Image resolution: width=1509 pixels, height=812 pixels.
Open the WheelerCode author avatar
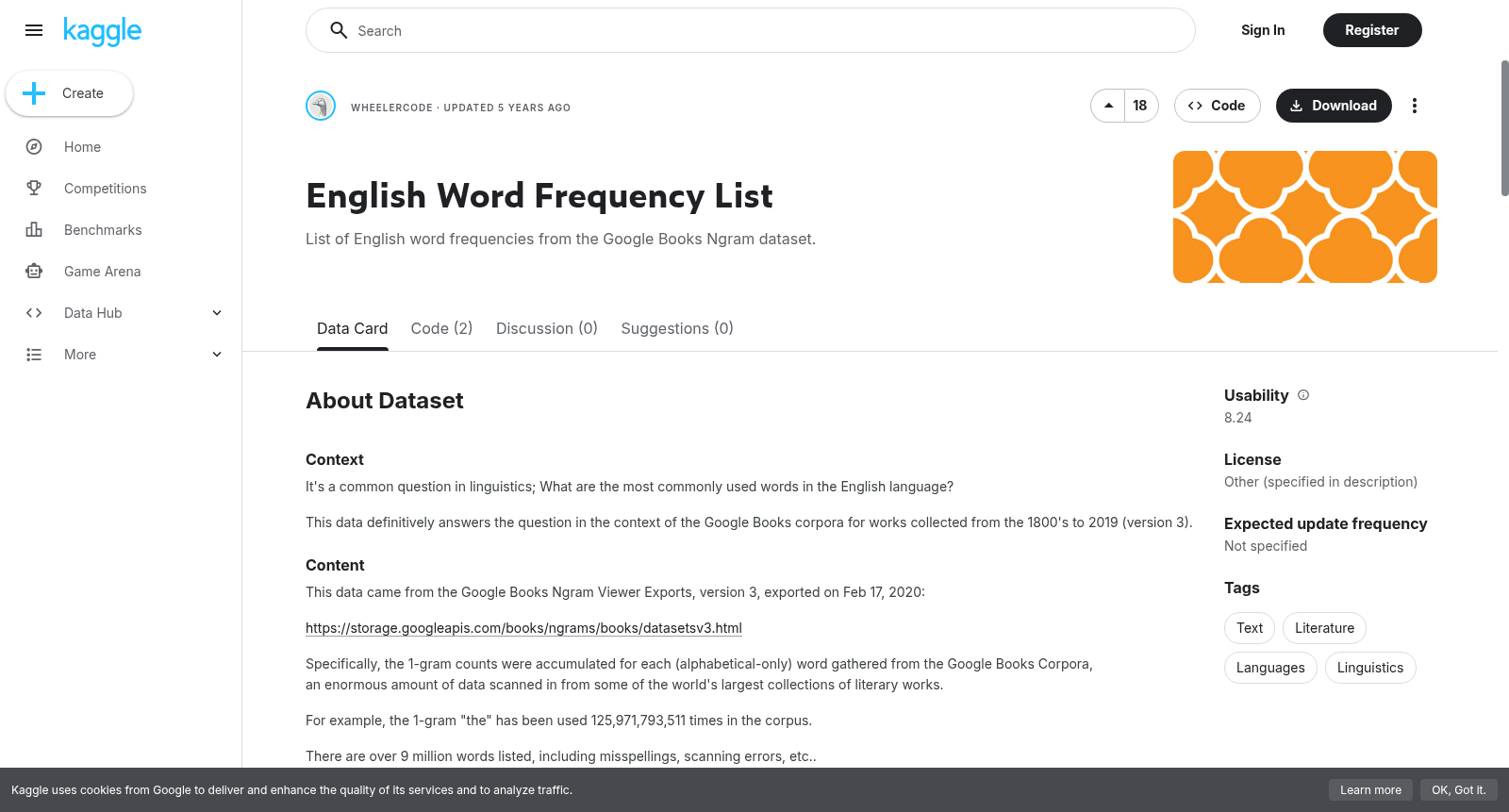pos(321,106)
